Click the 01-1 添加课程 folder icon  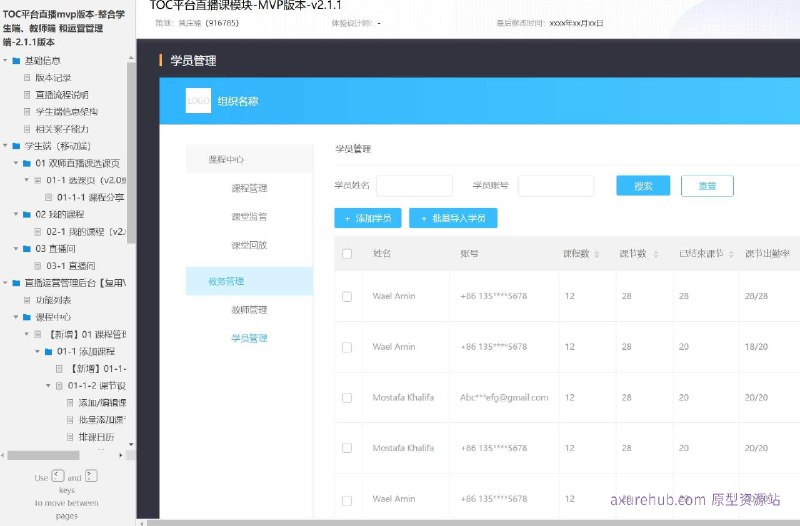click(48, 352)
